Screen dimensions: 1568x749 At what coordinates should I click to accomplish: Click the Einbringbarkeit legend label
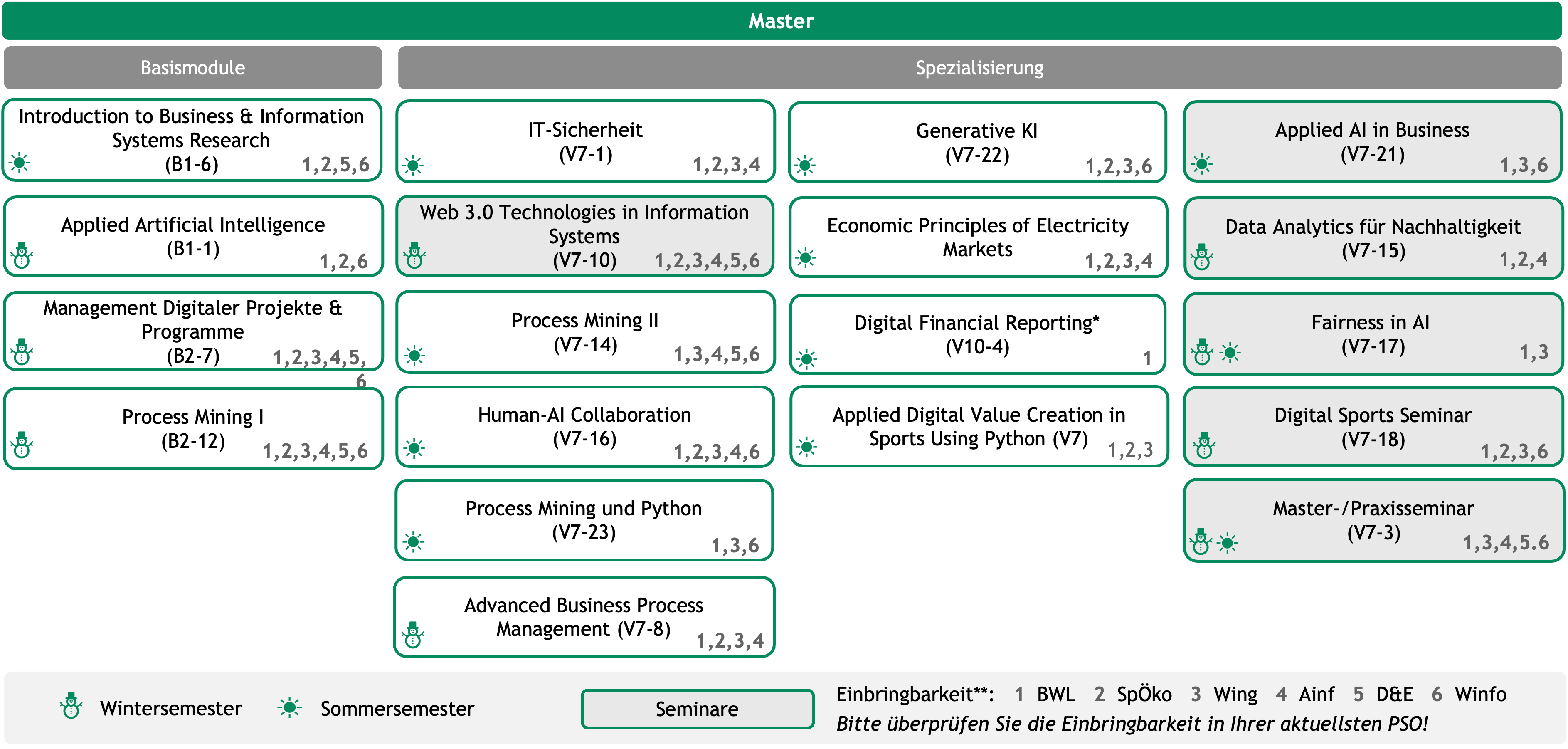(915, 694)
